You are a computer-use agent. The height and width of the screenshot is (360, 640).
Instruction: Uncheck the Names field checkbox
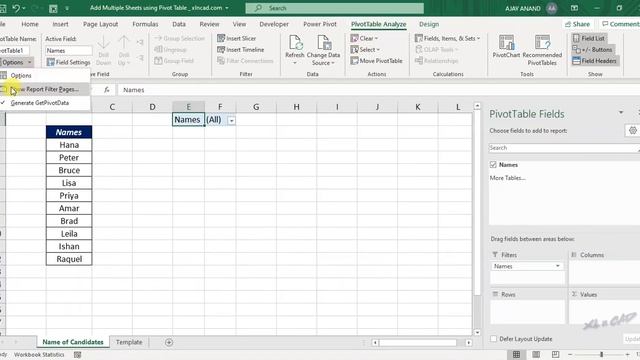tap(493, 164)
